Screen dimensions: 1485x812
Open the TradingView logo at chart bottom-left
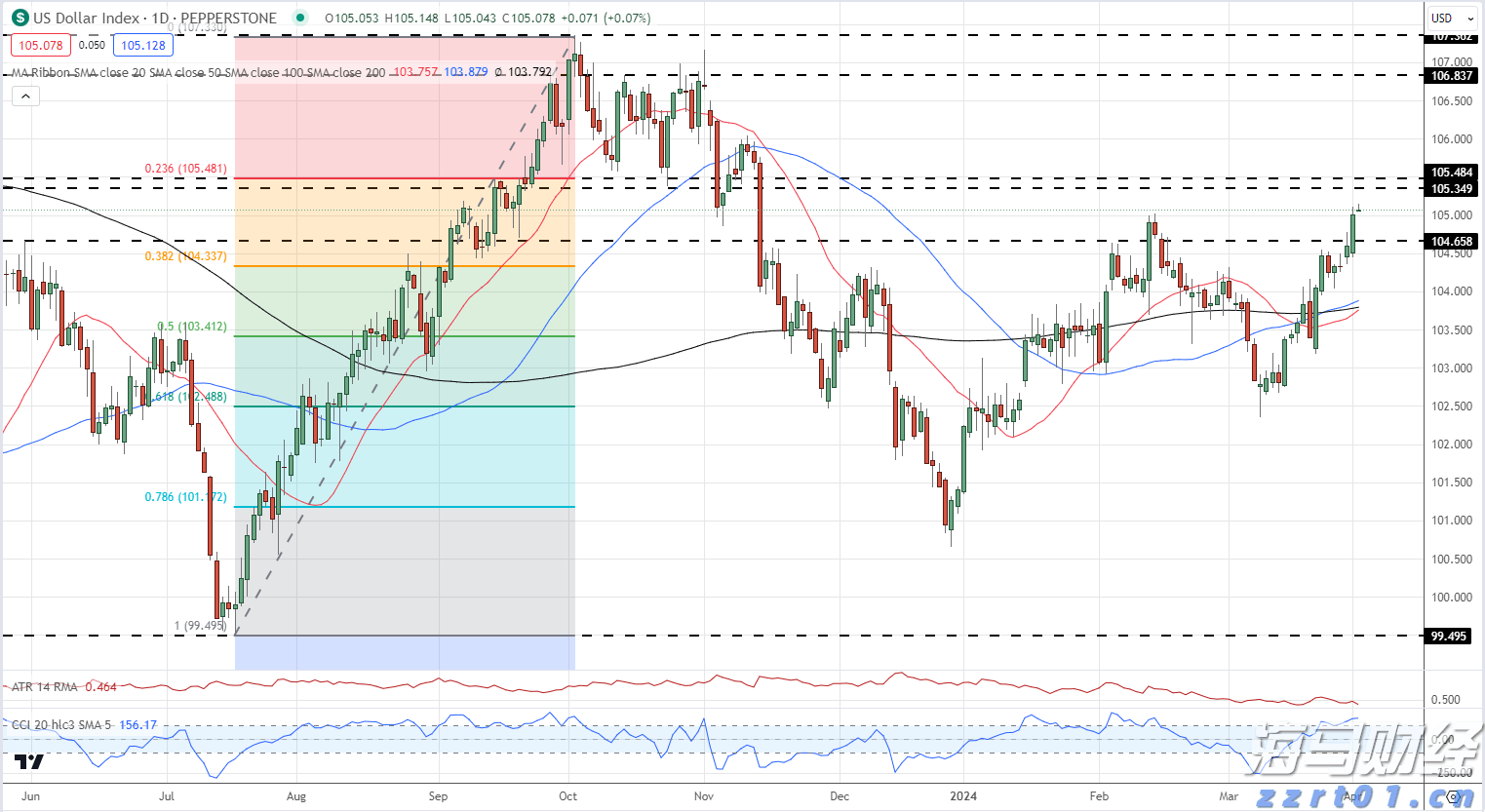tap(29, 761)
